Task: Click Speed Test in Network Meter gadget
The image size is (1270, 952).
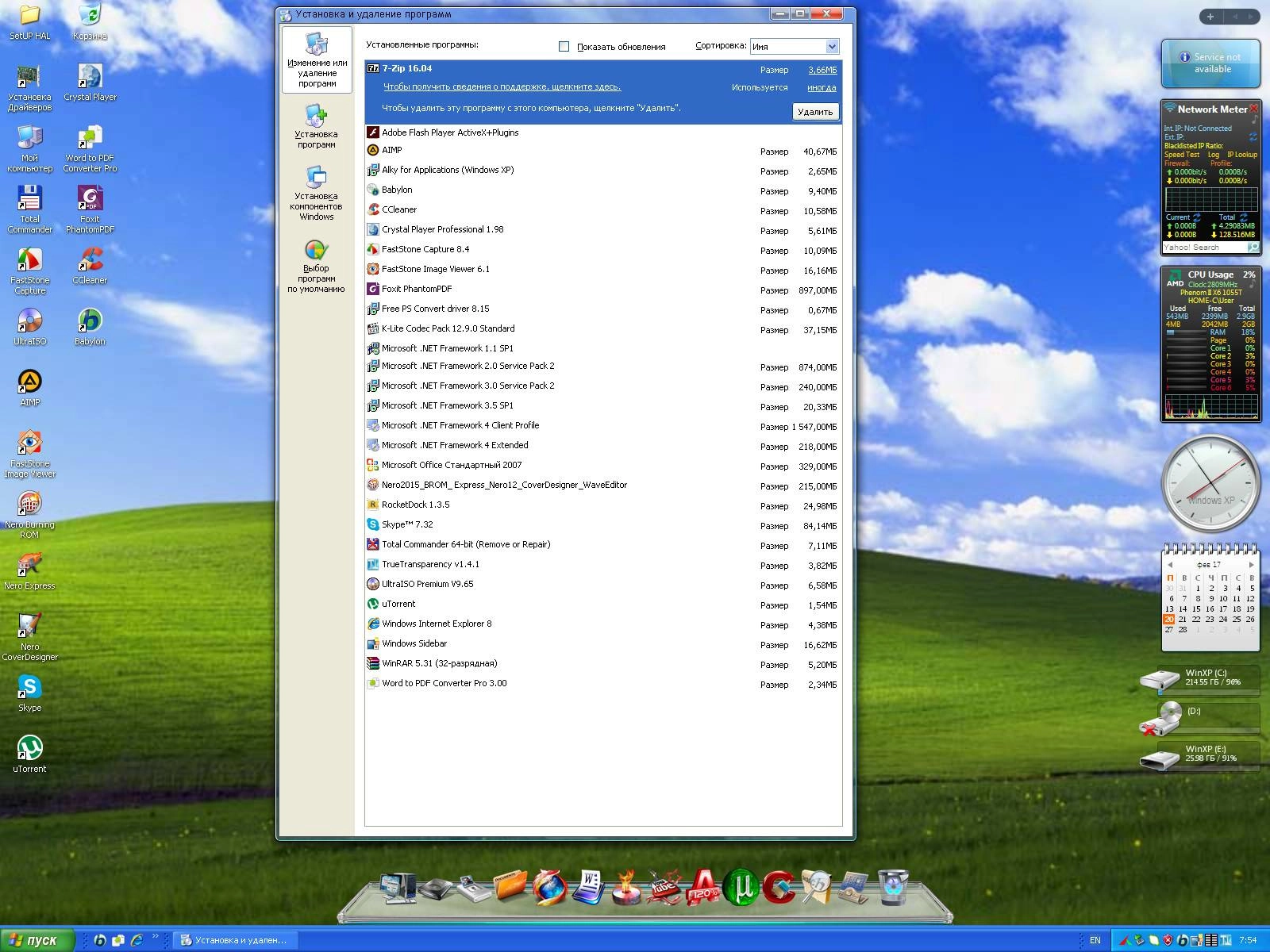Action: (x=1182, y=155)
